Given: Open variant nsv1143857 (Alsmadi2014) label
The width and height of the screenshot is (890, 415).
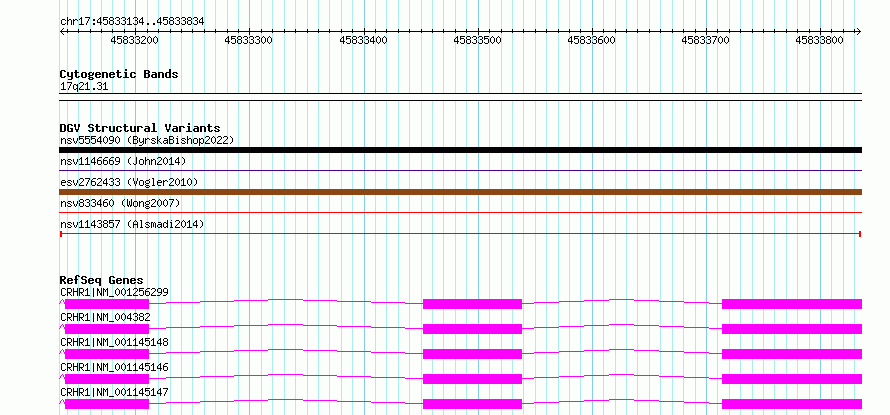Looking at the screenshot, I should tap(132, 224).
